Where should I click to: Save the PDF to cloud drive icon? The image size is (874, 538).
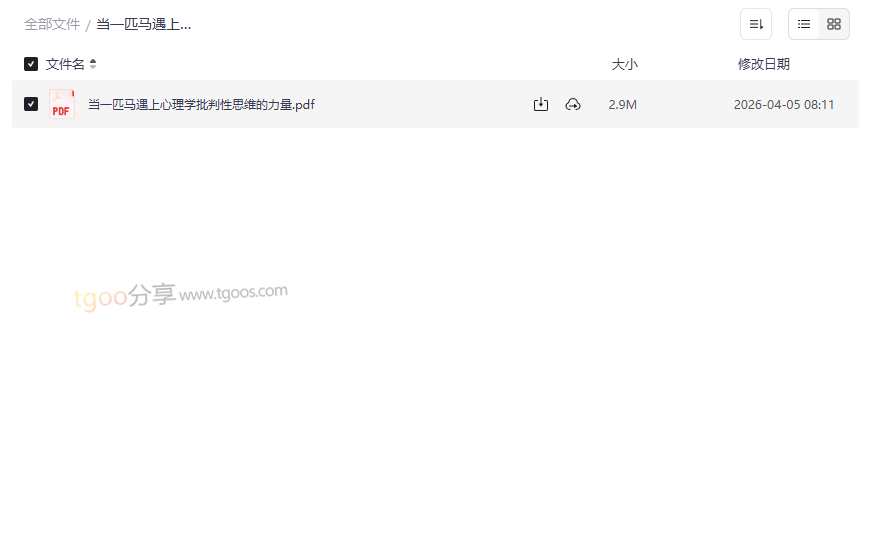(572, 104)
